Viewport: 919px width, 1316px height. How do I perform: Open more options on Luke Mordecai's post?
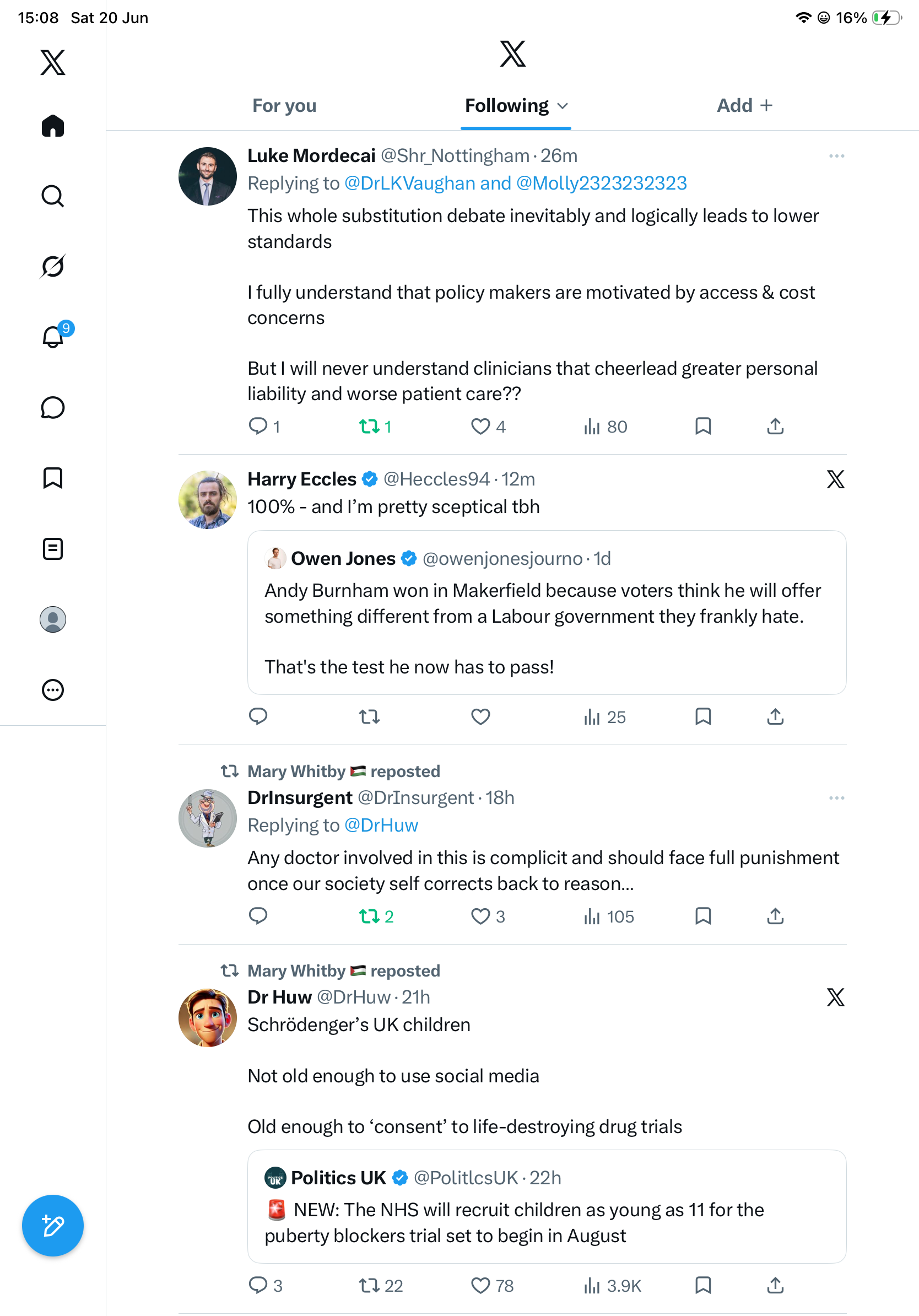836,156
